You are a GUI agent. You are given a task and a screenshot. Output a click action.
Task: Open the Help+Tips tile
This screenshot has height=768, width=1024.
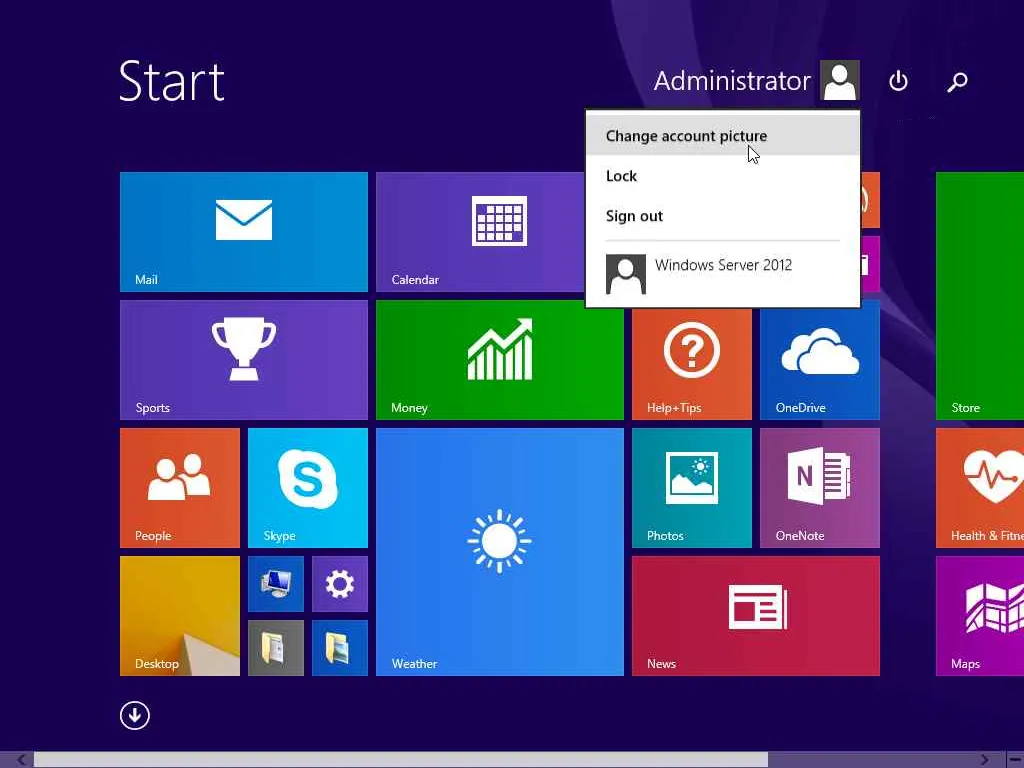click(x=692, y=364)
